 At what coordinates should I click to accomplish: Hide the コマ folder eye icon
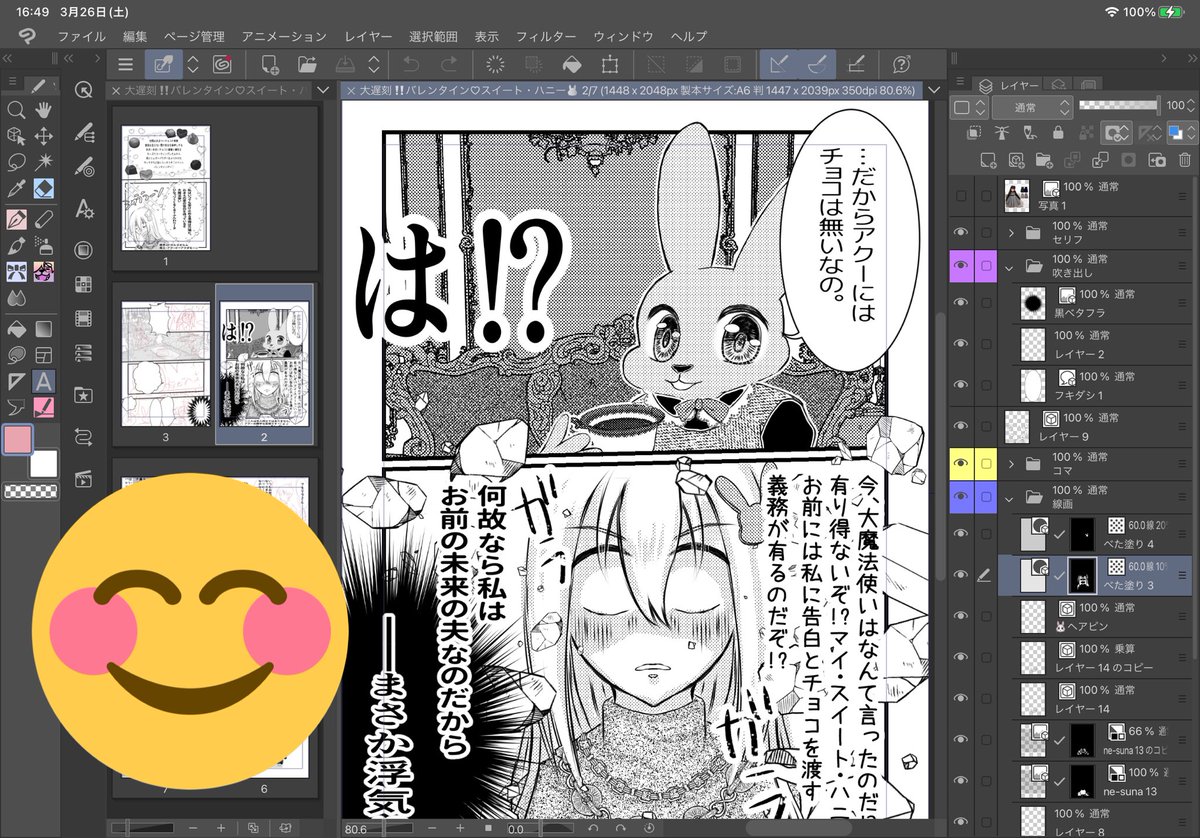[x=961, y=463]
